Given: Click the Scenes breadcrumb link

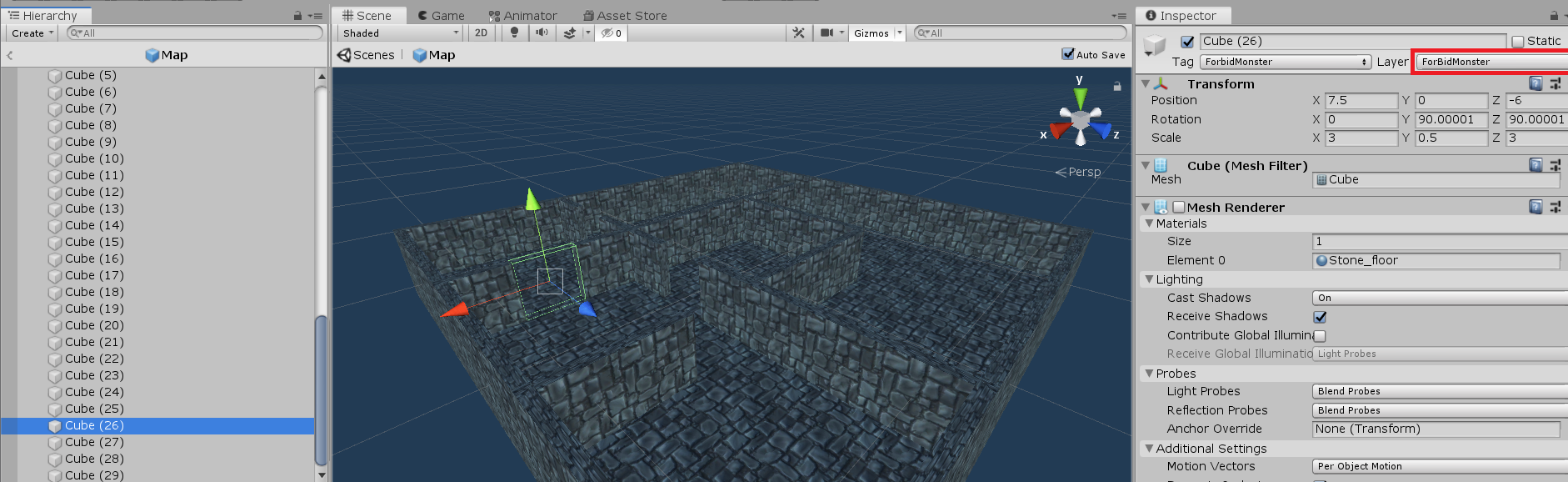Looking at the screenshot, I should pos(367,55).
